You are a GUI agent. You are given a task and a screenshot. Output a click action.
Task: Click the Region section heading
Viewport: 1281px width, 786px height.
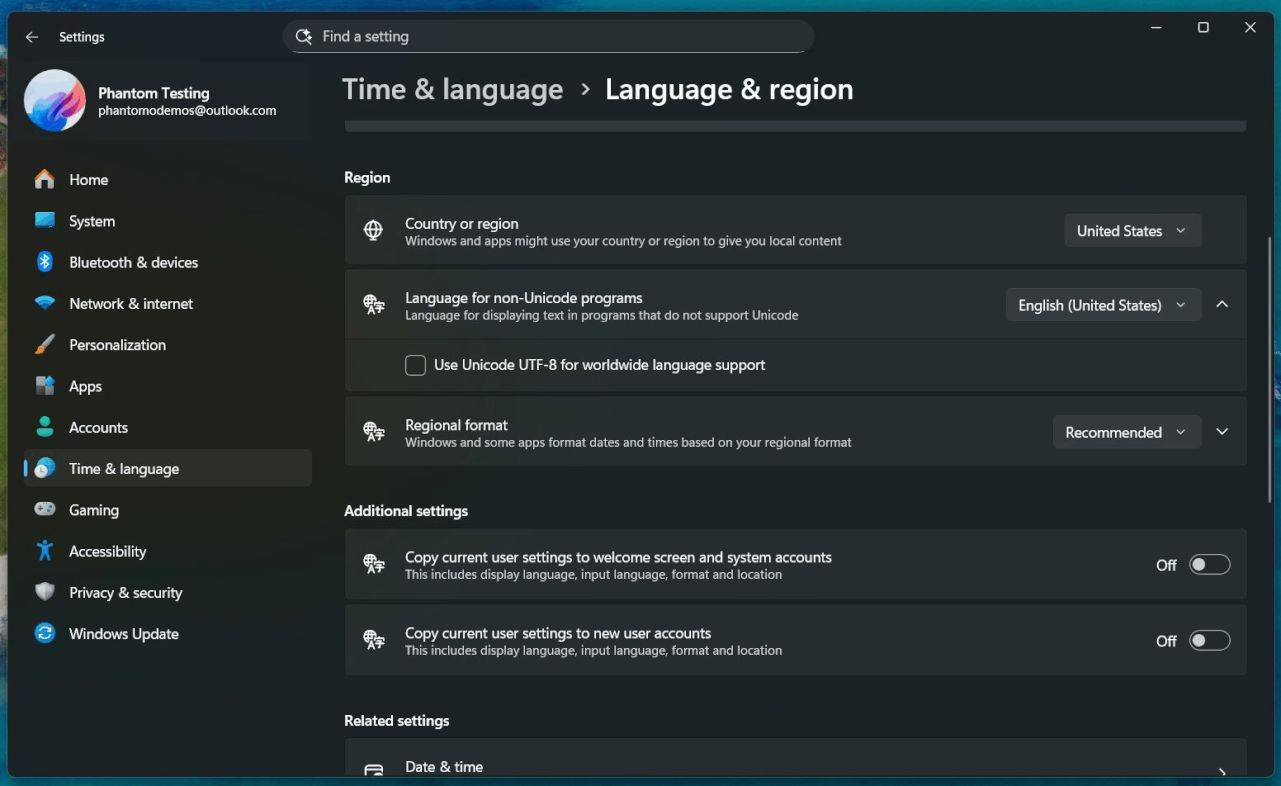coord(367,177)
